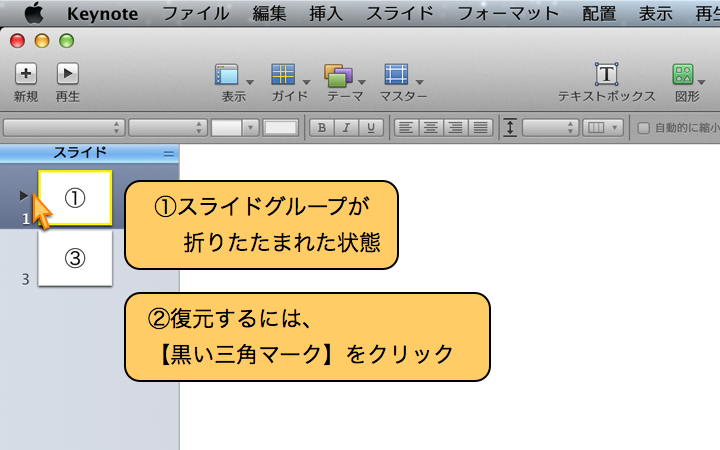The image size is (720, 450).
Task: Open the columns layout dropdown
Action: click(602, 128)
